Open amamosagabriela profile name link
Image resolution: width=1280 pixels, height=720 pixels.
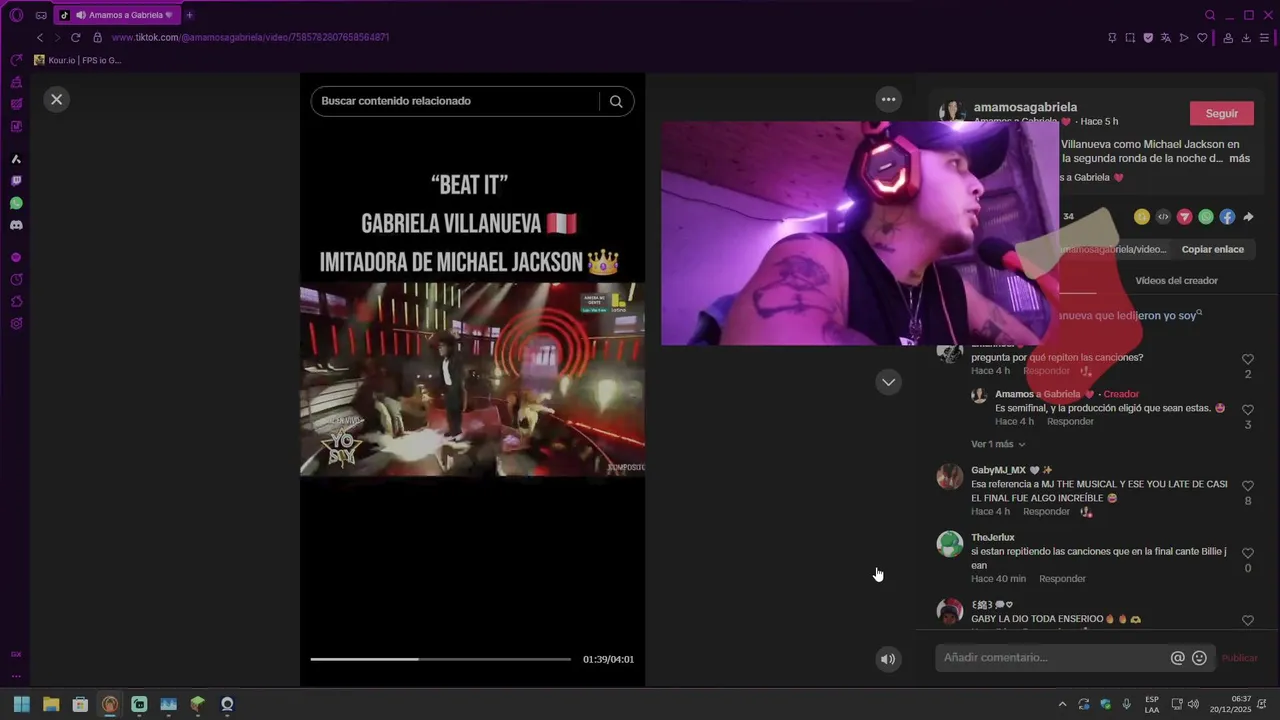(1025, 107)
